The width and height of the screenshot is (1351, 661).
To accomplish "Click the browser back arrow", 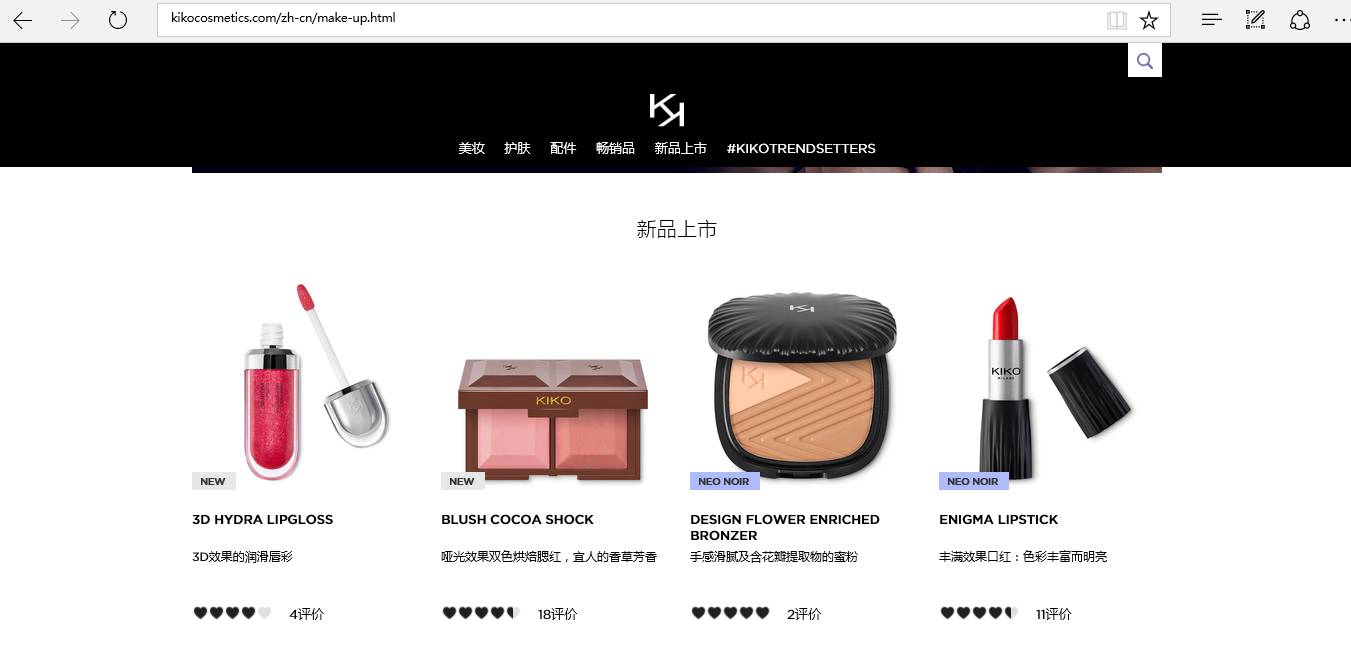I will click(x=22, y=20).
